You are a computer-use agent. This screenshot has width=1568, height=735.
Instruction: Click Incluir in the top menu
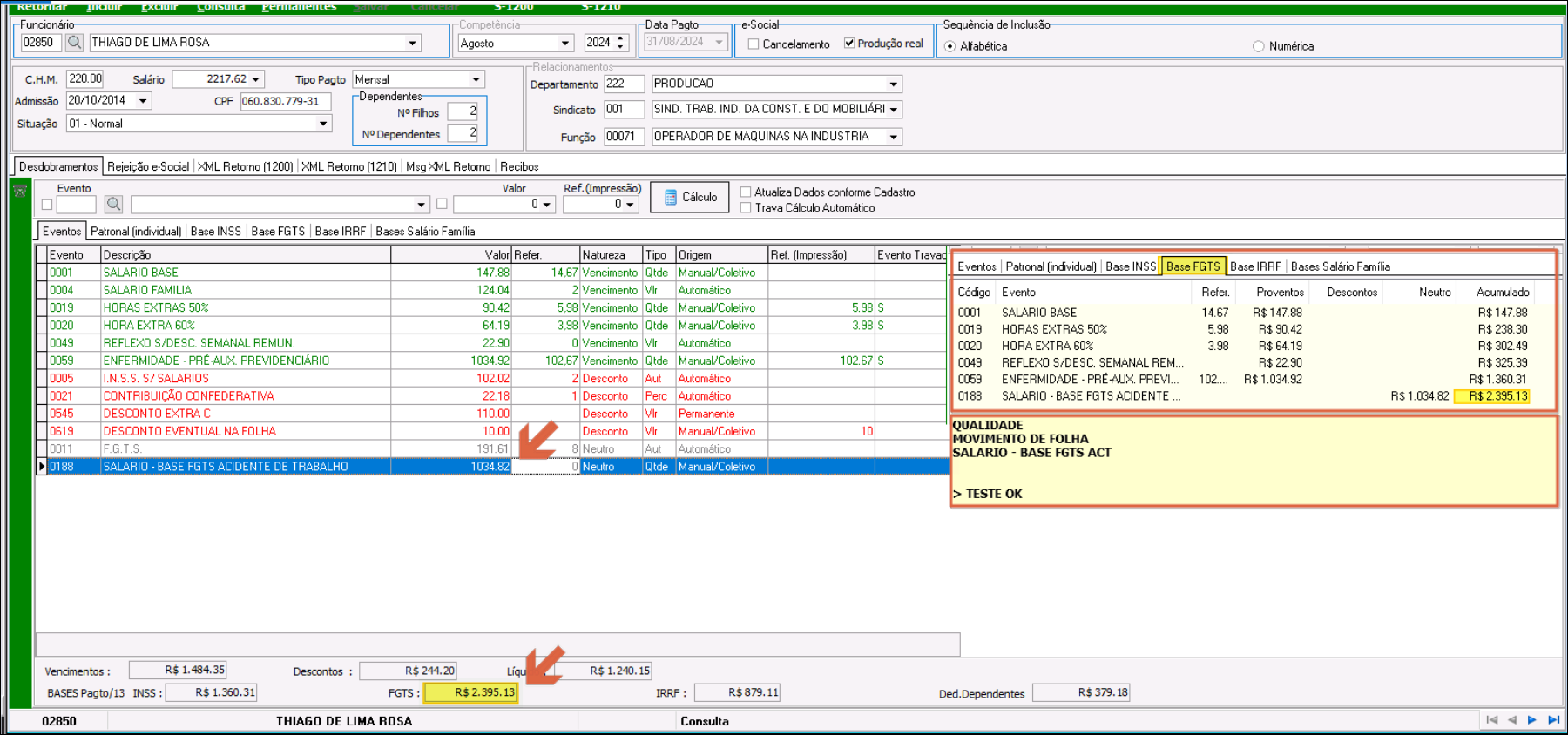coord(105,6)
